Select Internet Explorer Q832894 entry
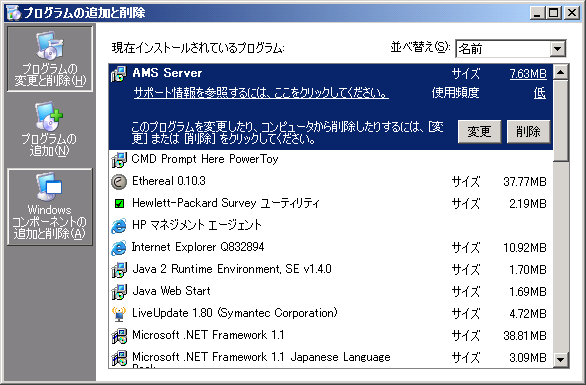Image resolution: width=586 pixels, height=385 pixels. click(331, 247)
